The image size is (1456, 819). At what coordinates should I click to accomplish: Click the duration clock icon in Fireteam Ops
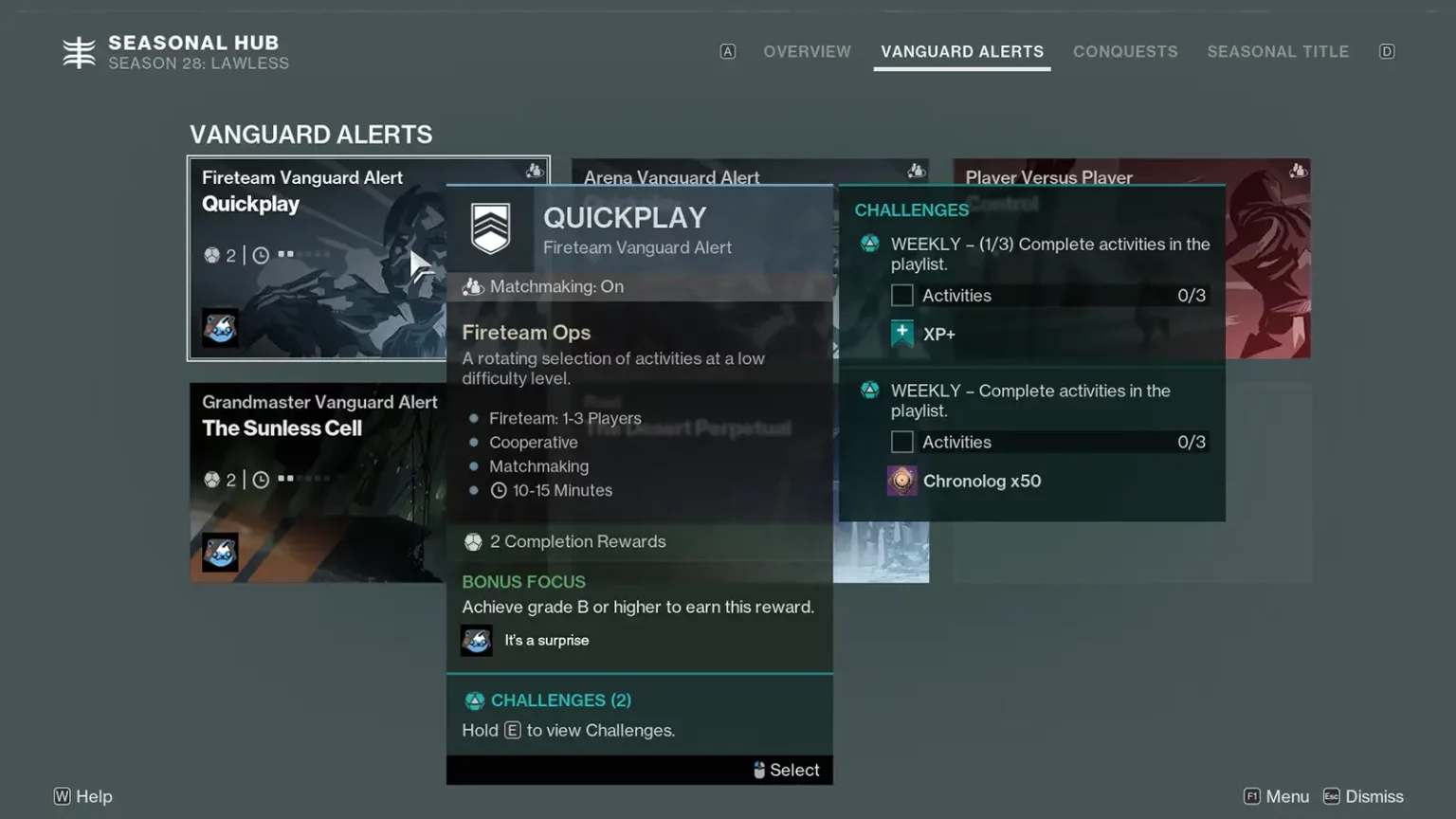(x=498, y=490)
